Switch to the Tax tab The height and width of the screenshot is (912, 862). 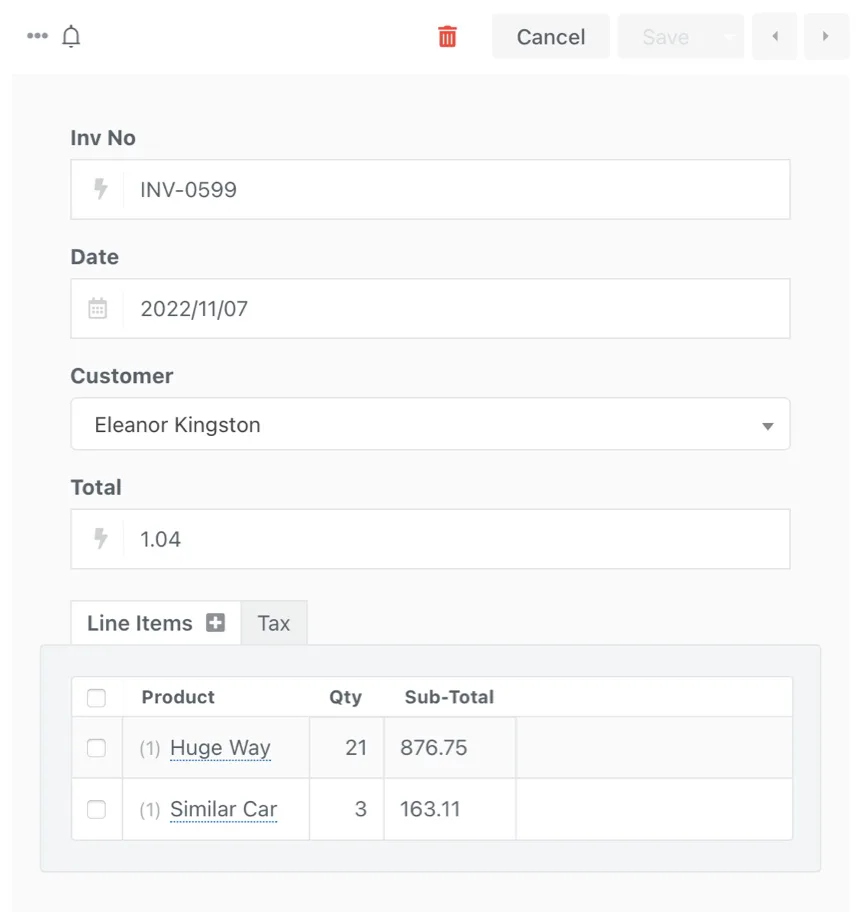[x=273, y=623]
